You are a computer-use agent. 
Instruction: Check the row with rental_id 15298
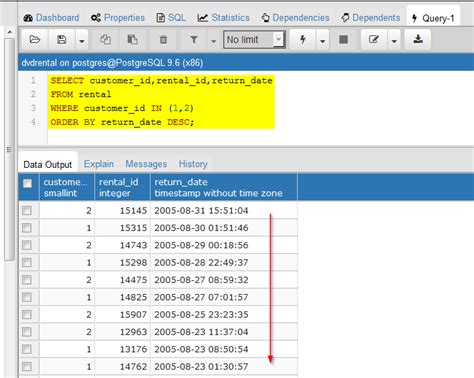[x=27, y=262]
